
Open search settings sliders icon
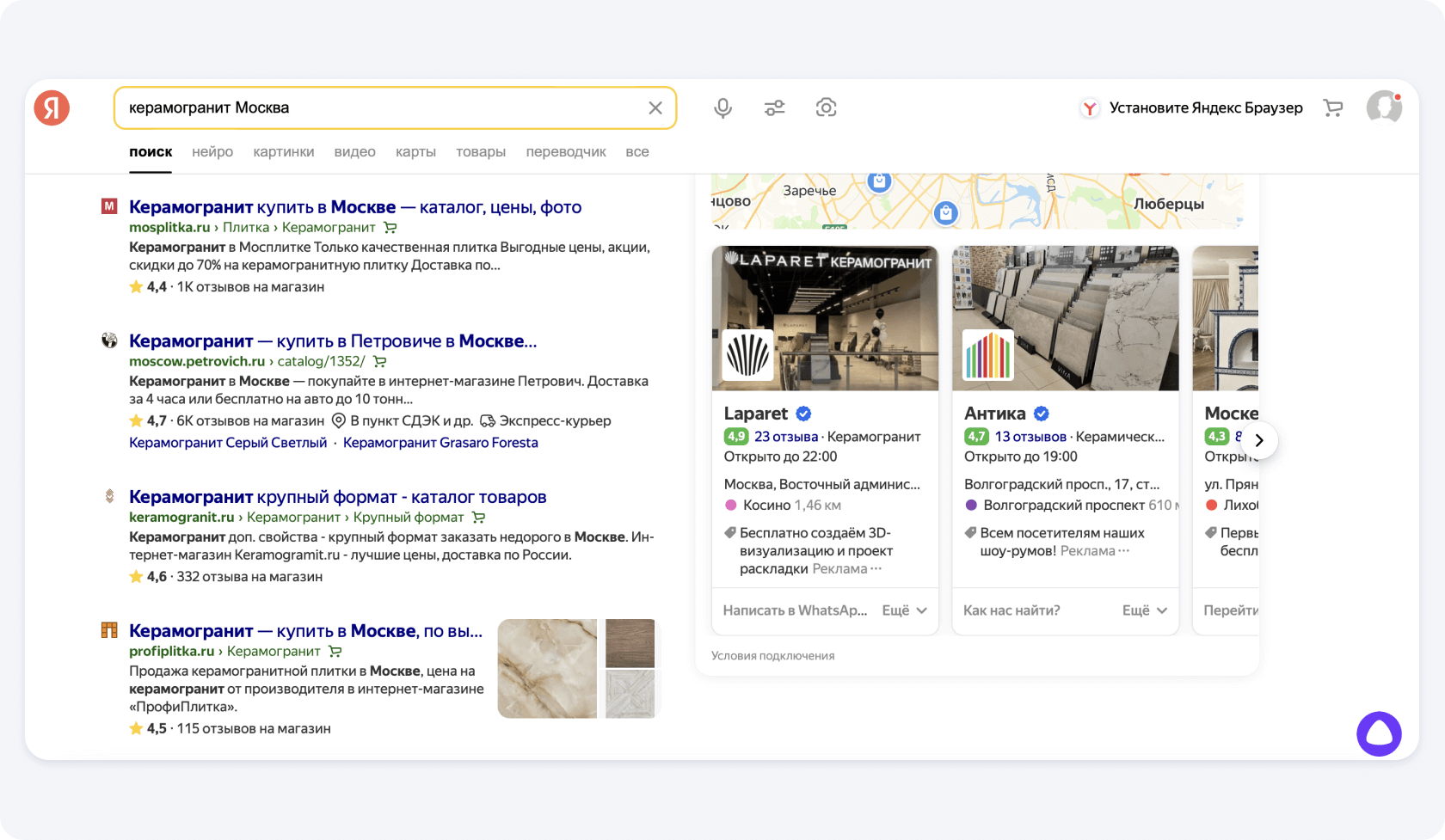point(774,107)
